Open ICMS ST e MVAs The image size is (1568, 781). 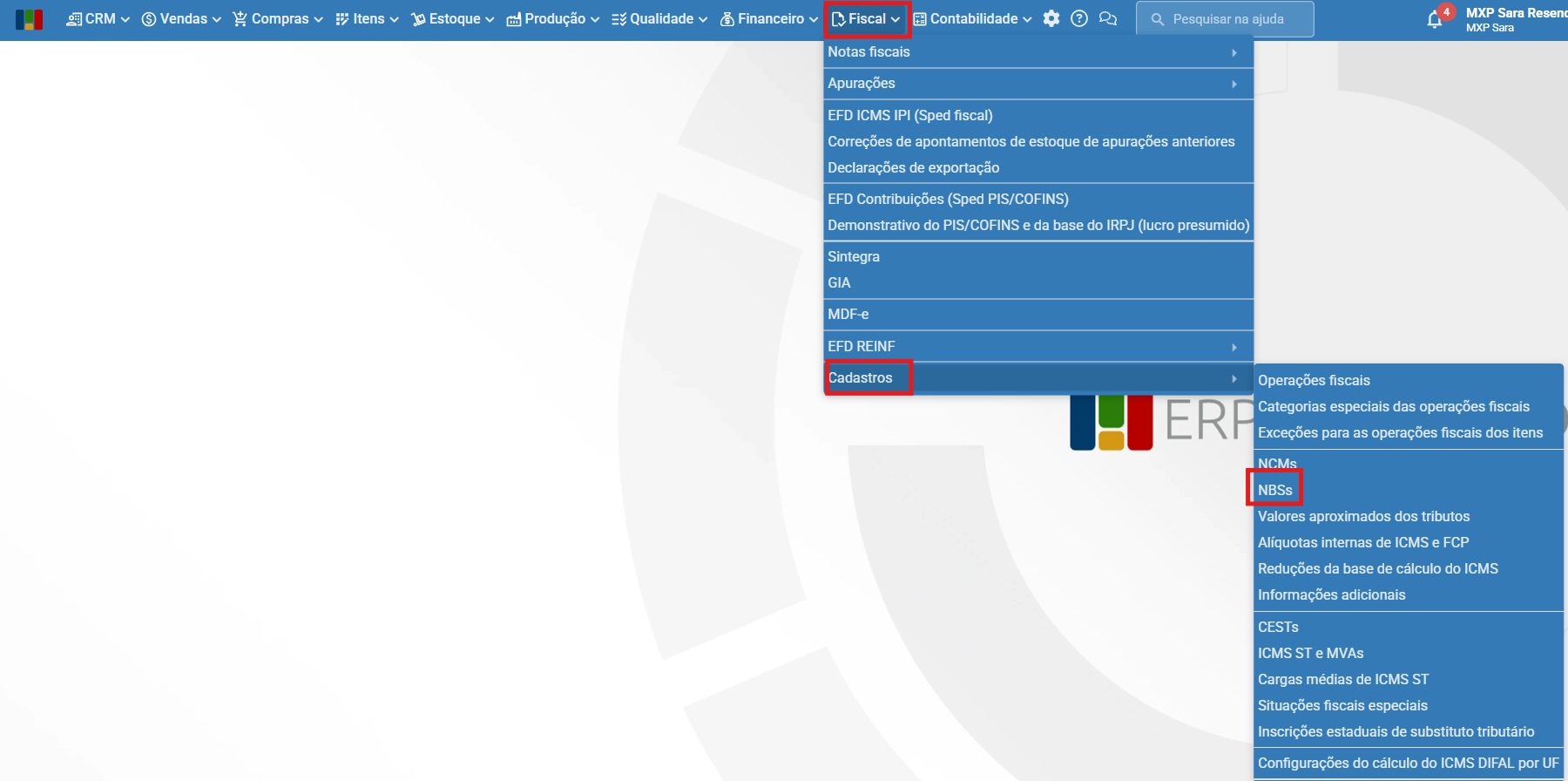point(1409,653)
